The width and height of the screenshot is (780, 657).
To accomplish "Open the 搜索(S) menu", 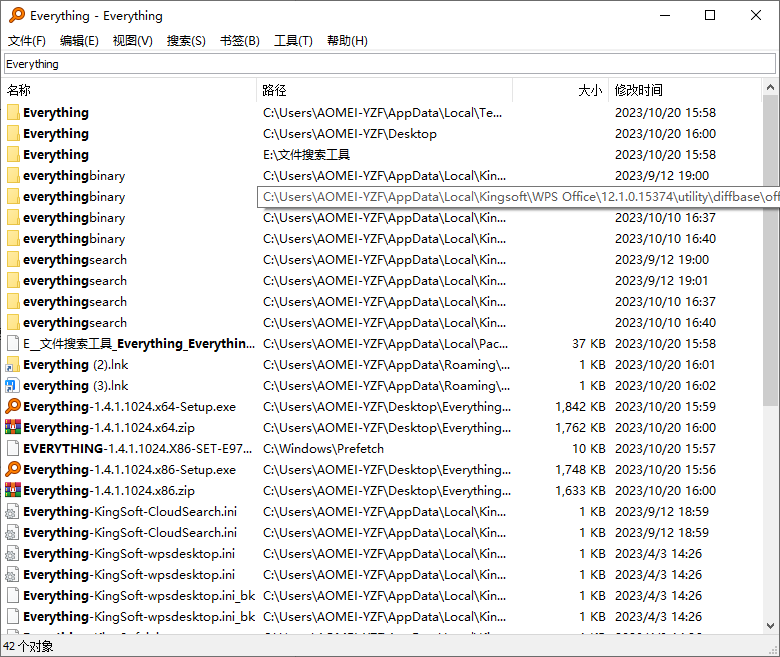I will (x=186, y=41).
